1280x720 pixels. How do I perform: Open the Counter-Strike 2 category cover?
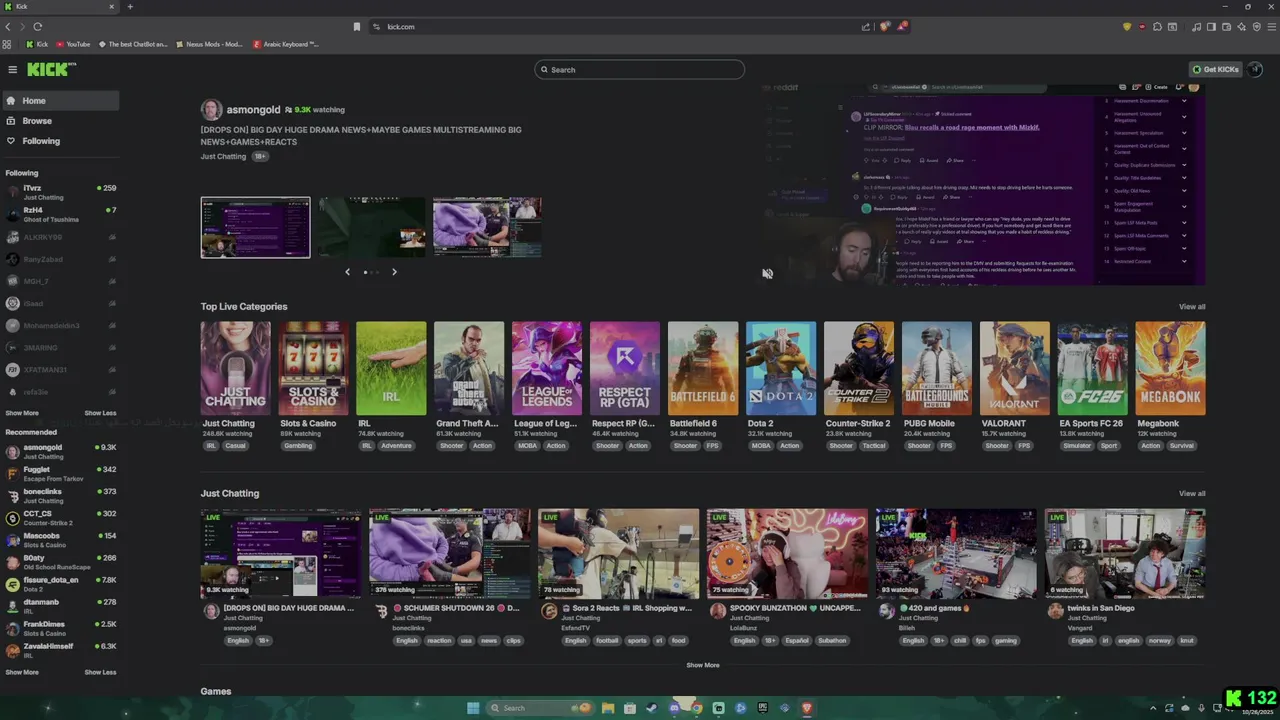(859, 368)
